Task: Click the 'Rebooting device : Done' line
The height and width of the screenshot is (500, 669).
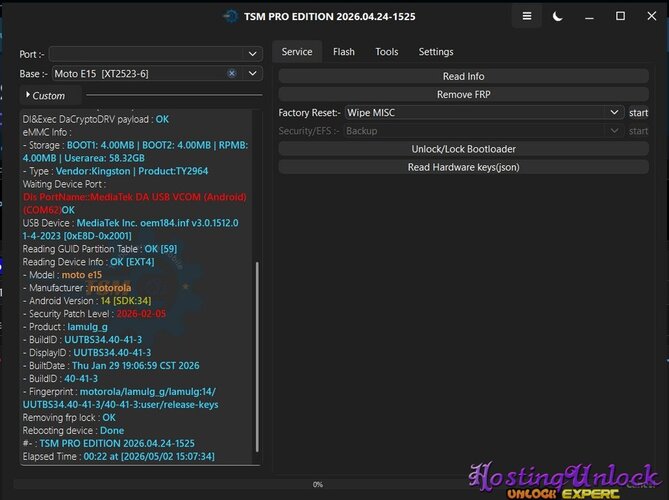Action: tap(73, 430)
